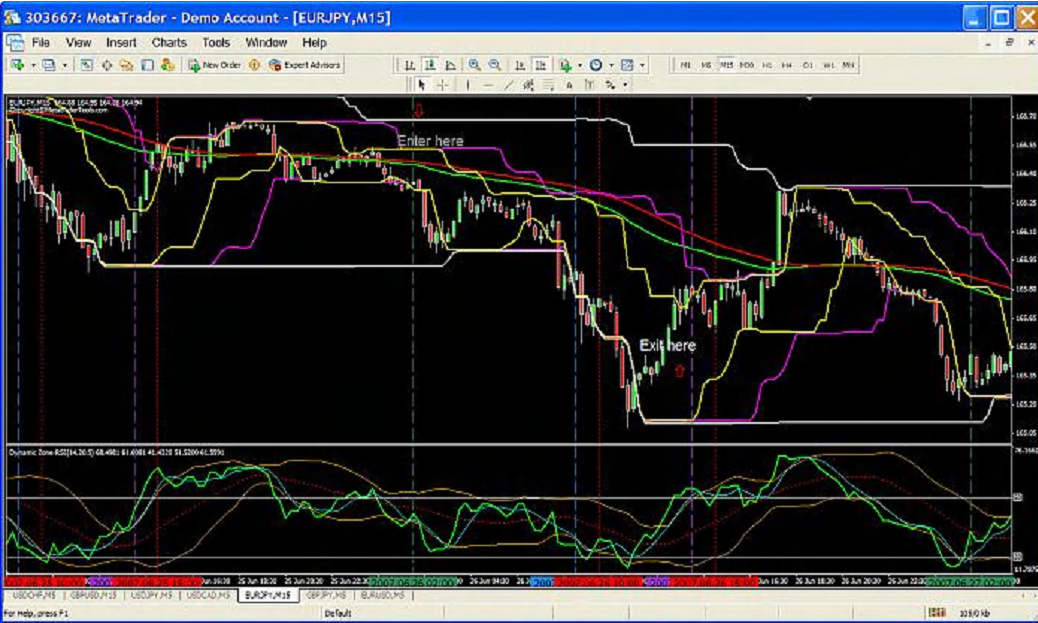Click the 'Default' profile status bar entry
The width and height of the screenshot is (1038, 623).
click(x=337, y=613)
